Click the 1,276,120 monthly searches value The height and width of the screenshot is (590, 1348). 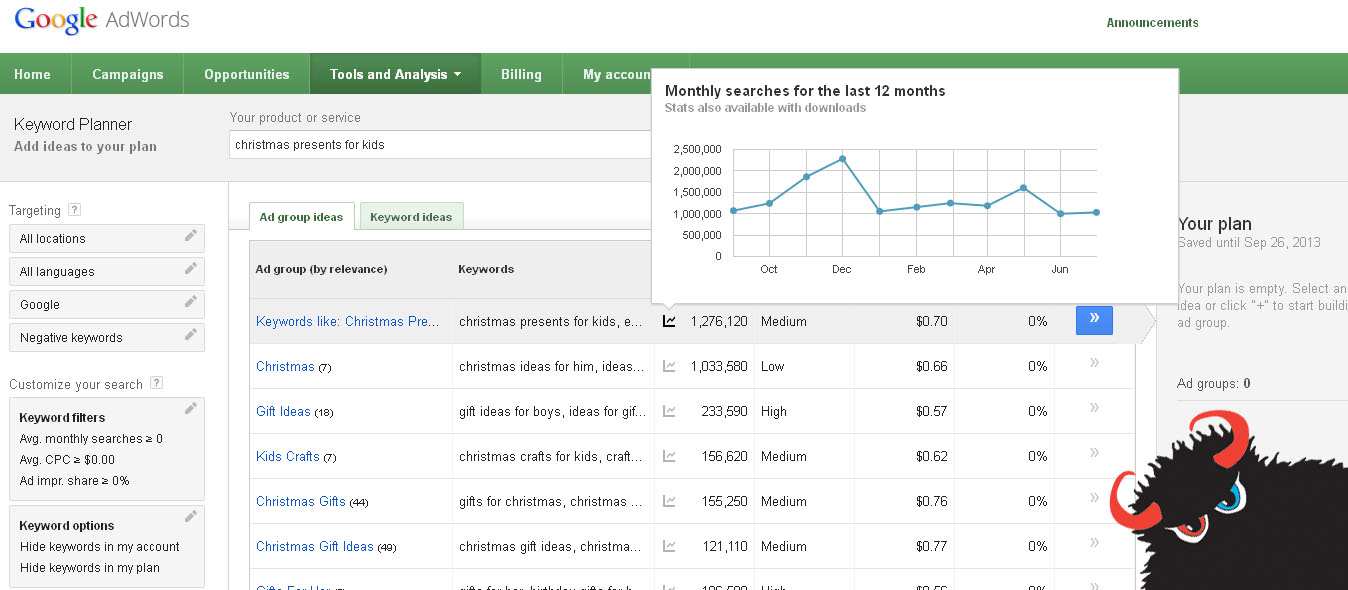click(719, 322)
